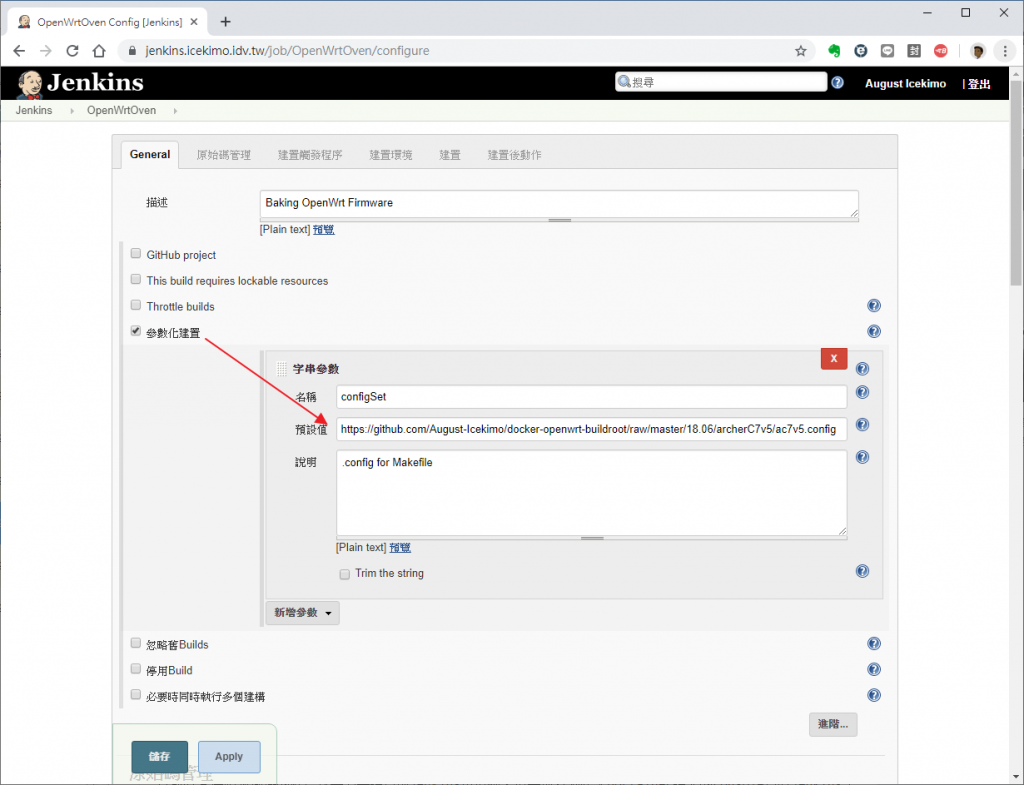
Task: Switch to 建置環境 tab
Action: 391,155
